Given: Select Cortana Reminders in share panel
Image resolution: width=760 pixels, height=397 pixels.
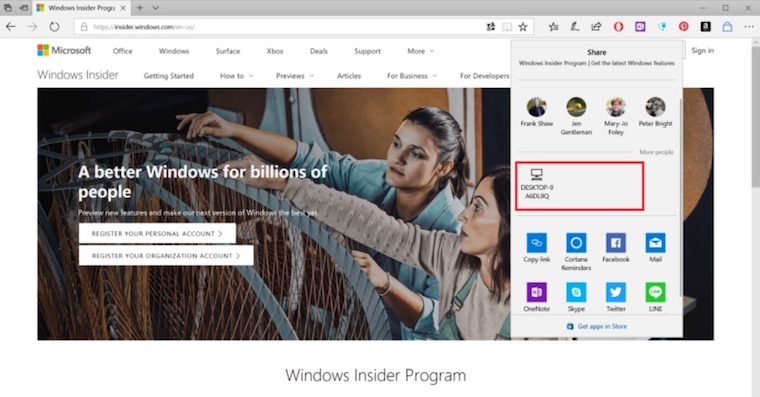Looking at the screenshot, I should (x=576, y=243).
